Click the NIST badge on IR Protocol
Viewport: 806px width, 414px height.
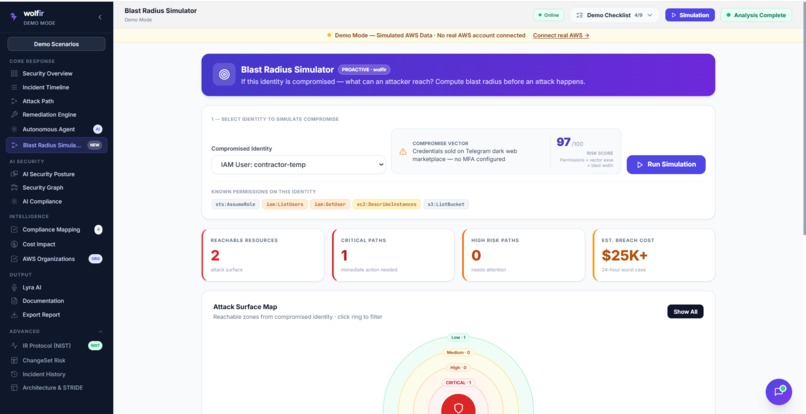pyautogui.click(x=95, y=346)
